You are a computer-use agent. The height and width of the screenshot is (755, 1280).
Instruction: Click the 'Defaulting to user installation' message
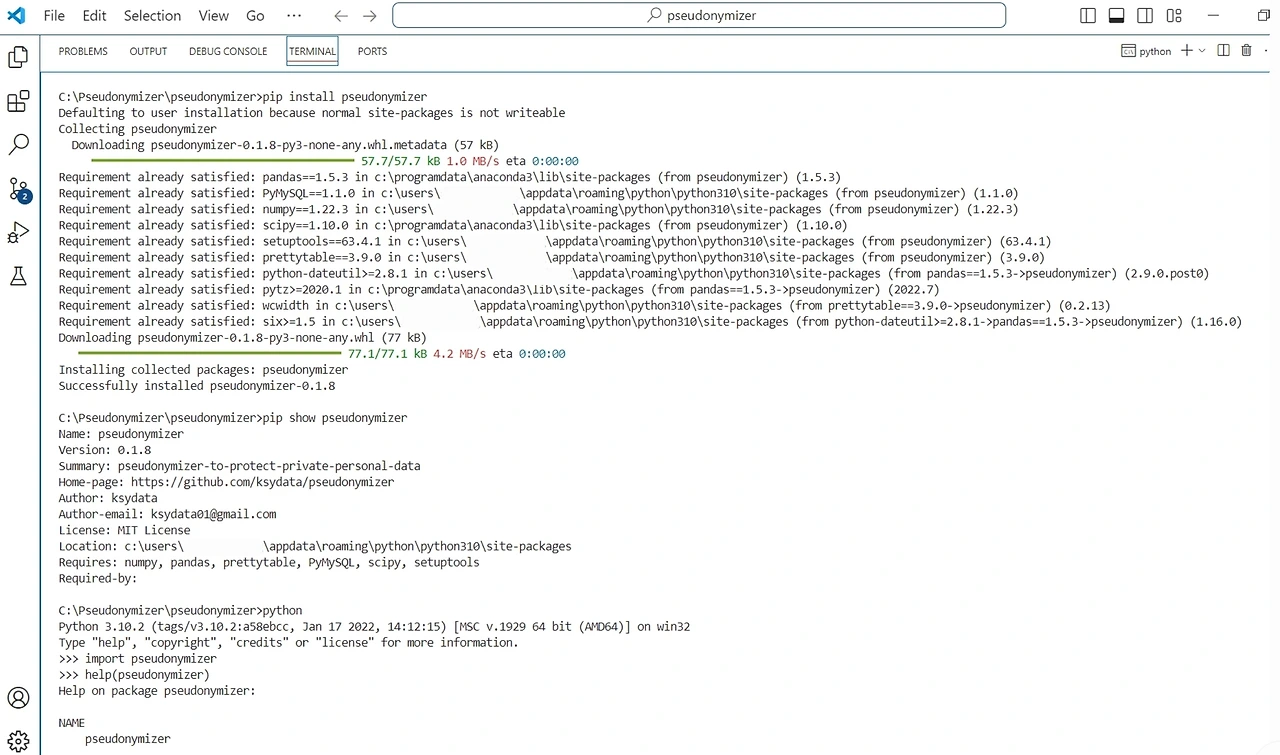[x=312, y=113]
